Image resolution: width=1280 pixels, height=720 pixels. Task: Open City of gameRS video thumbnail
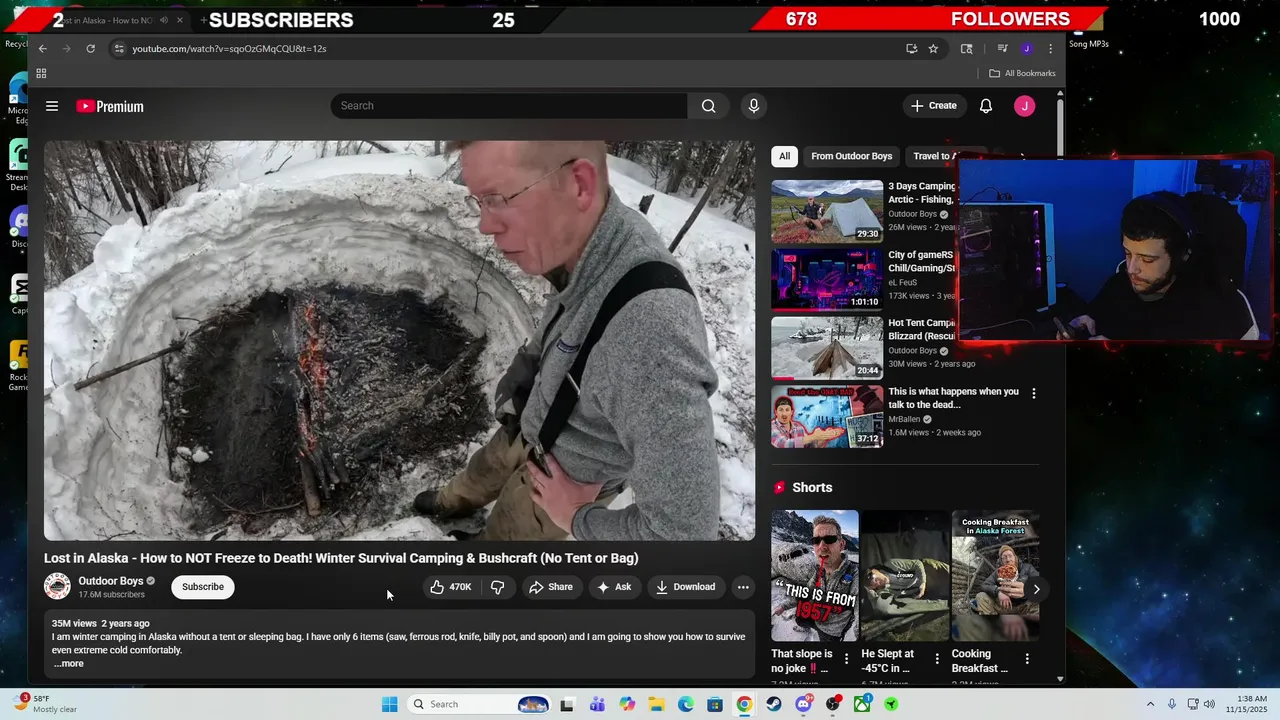pos(827,279)
